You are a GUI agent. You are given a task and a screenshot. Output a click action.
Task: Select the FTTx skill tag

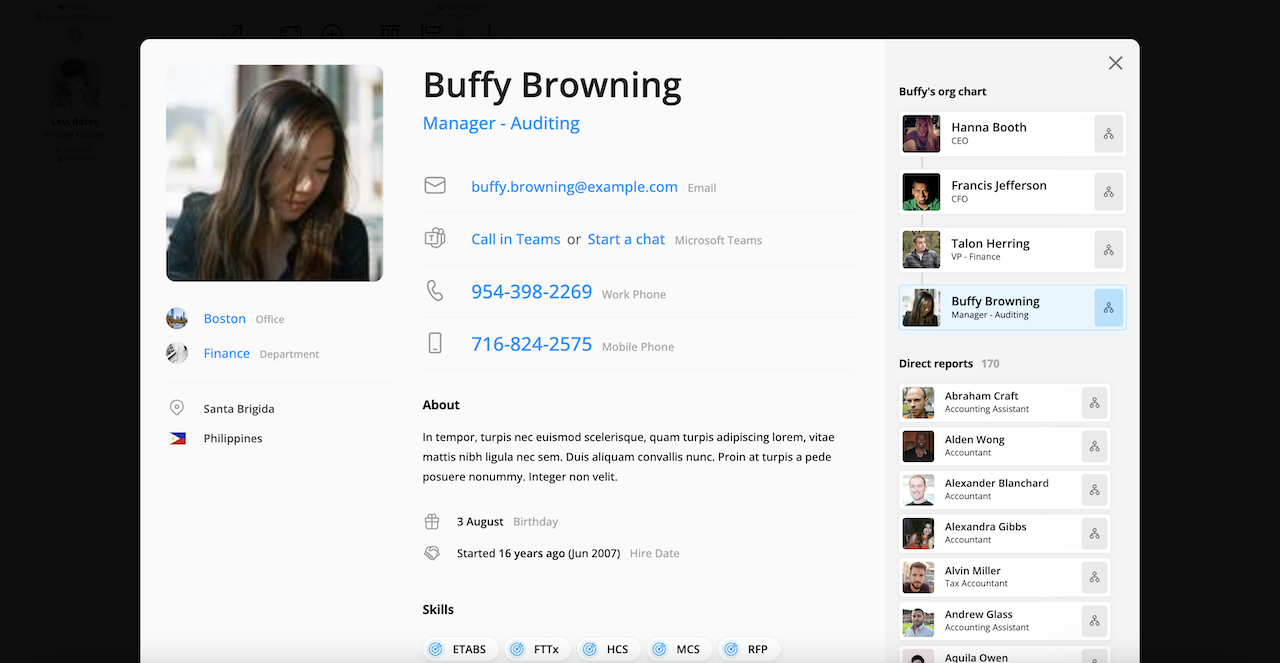pyautogui.click(x=536, y=649)
